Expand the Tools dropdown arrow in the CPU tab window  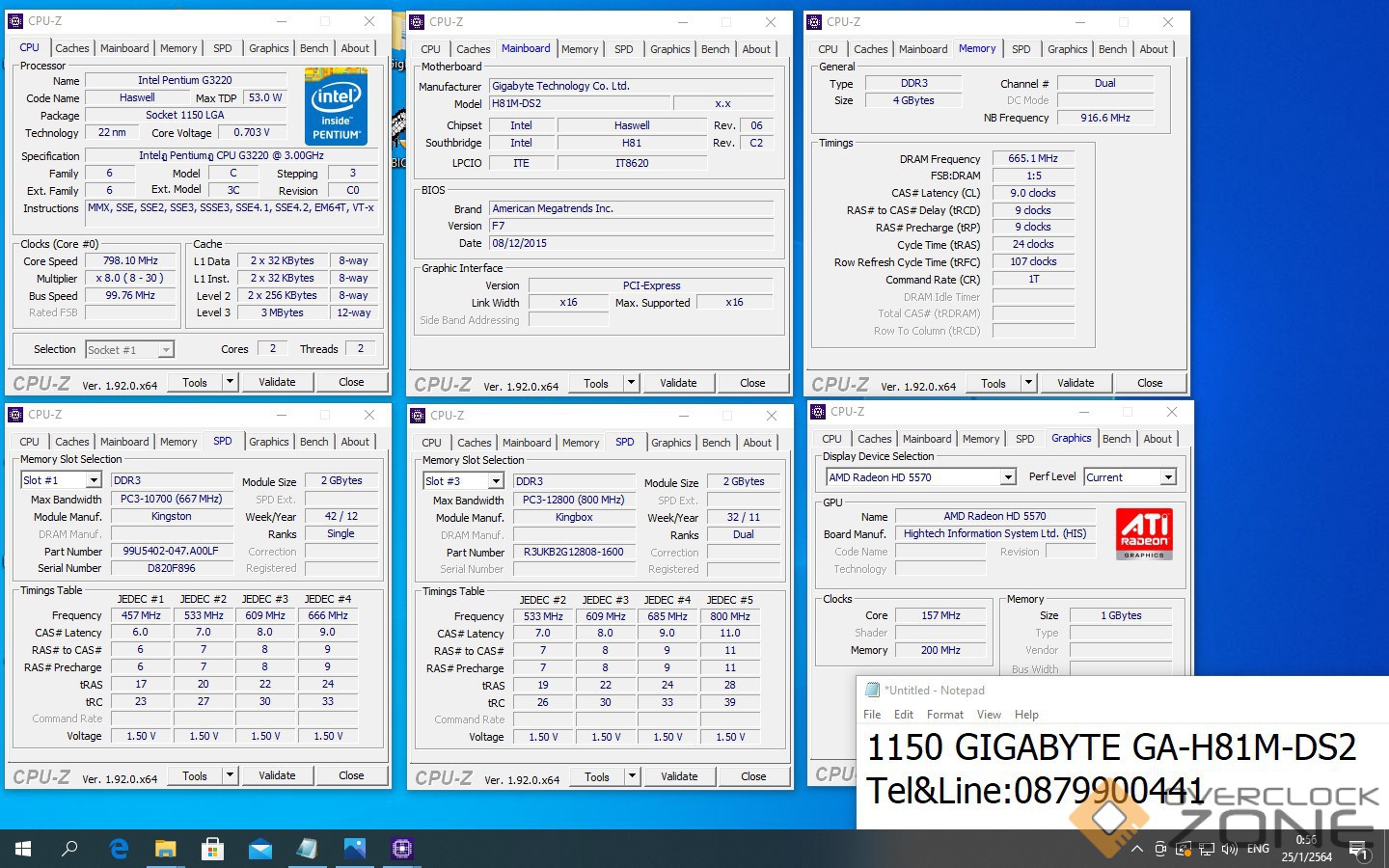(230, 382)
